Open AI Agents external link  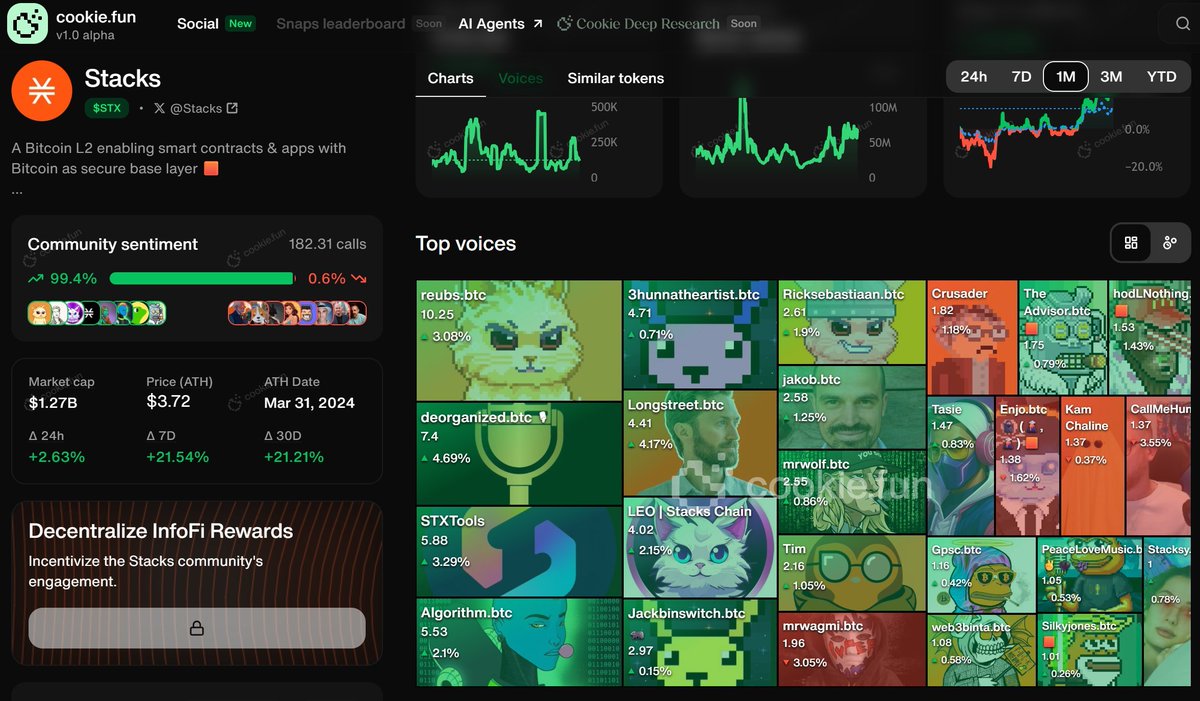click(x=500, y=23)
